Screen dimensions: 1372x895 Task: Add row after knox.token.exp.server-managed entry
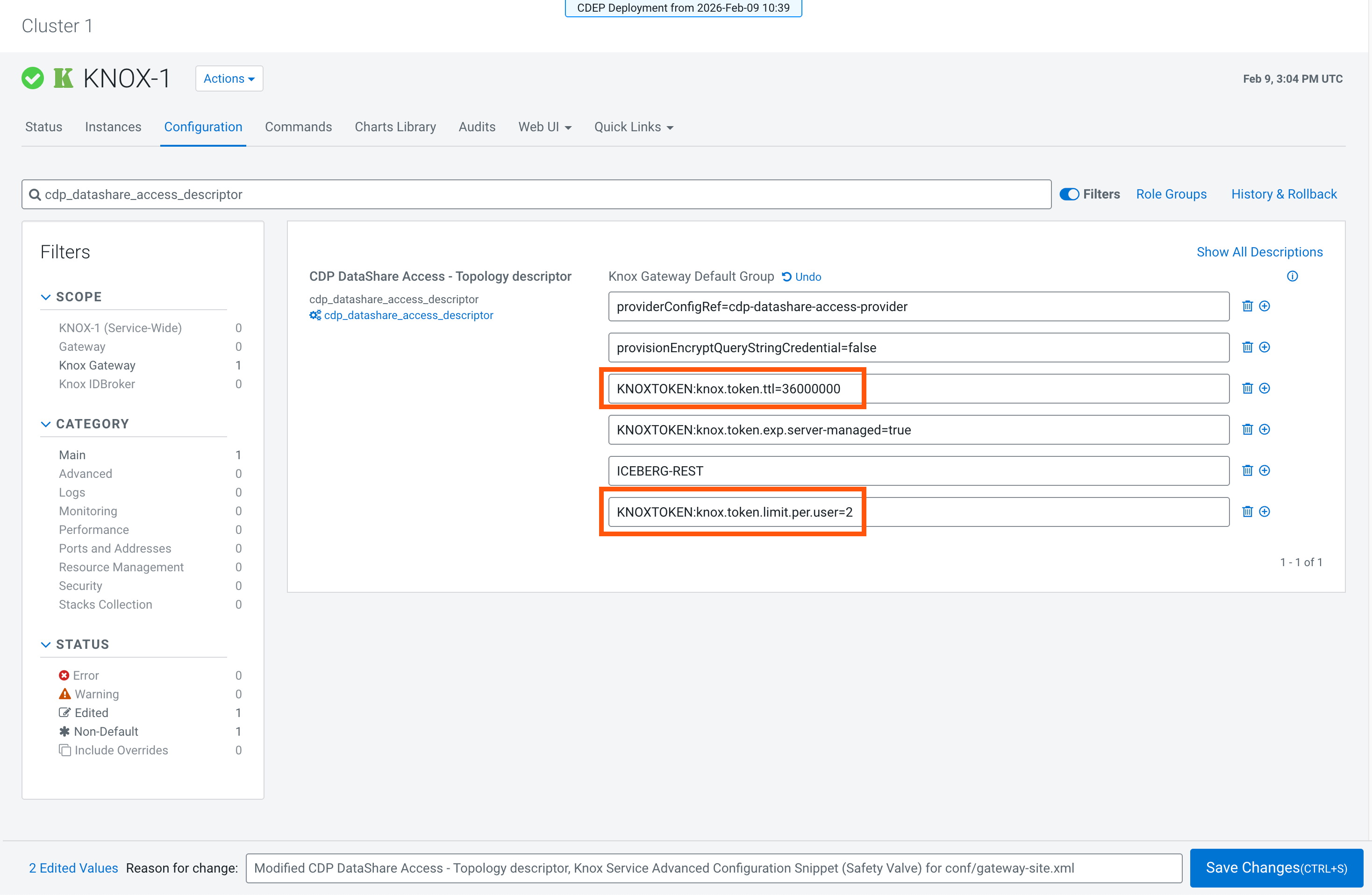tap(1264, 429)
